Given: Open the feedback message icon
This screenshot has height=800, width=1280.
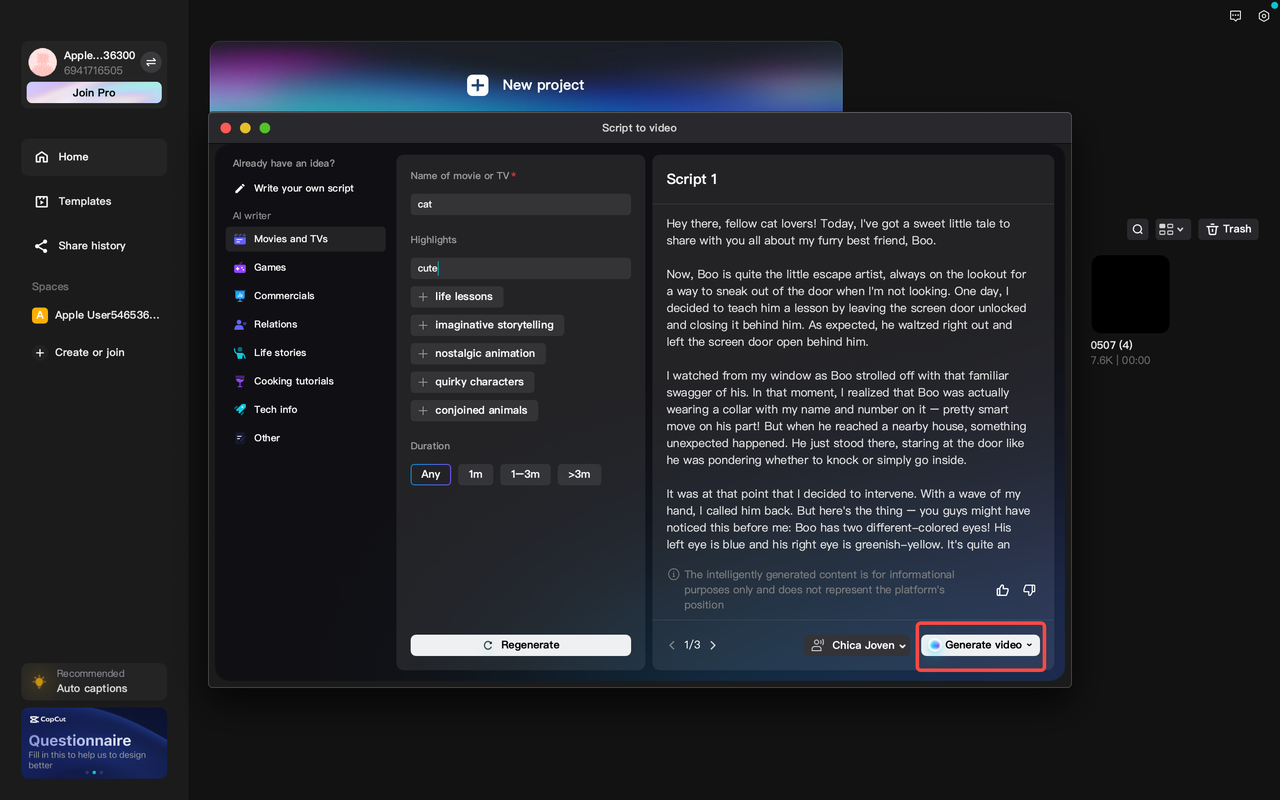Looking at the screenshot, I should coord(1236,16).
